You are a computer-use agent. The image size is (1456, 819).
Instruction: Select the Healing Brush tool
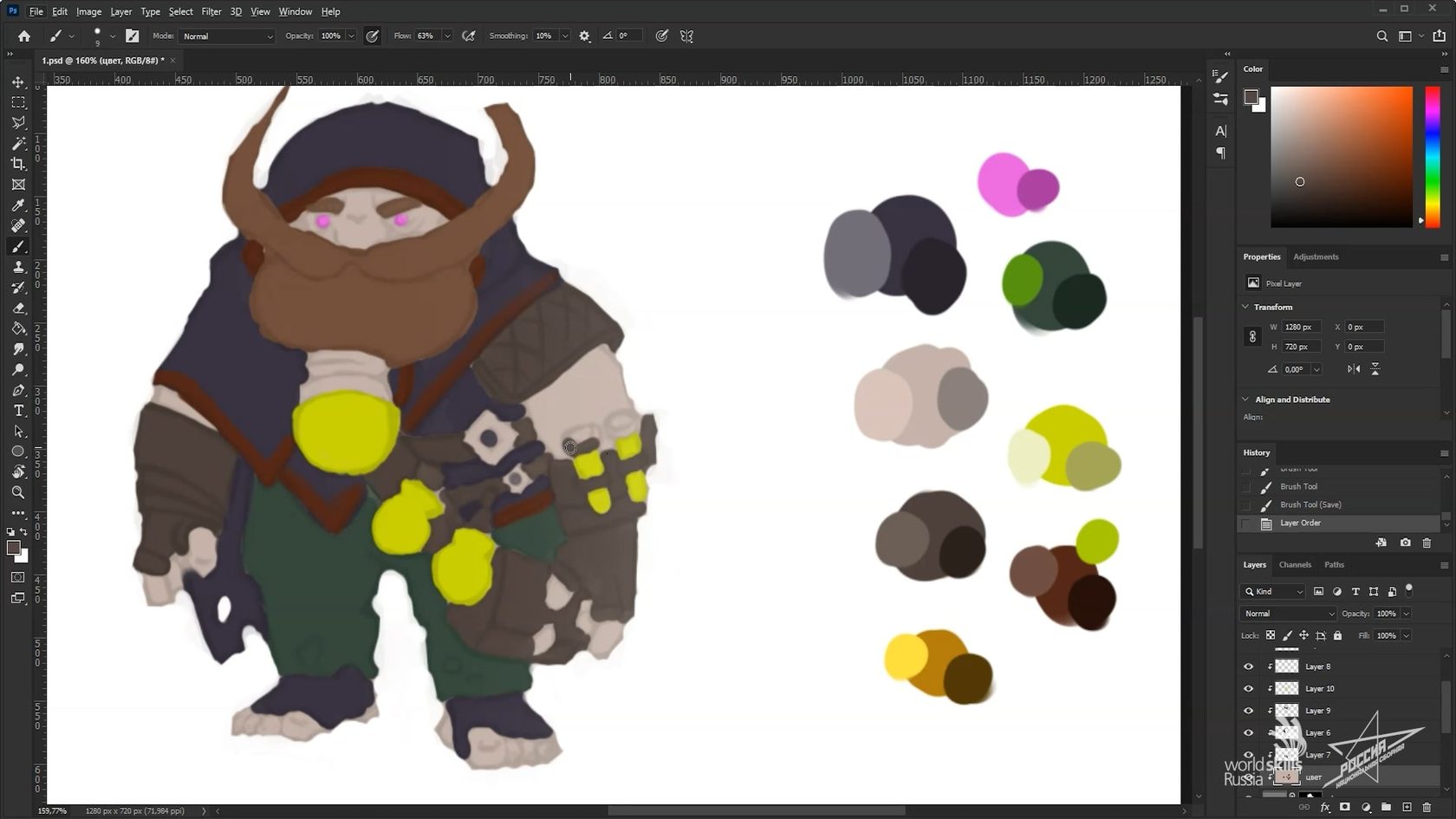coord(18,225)
